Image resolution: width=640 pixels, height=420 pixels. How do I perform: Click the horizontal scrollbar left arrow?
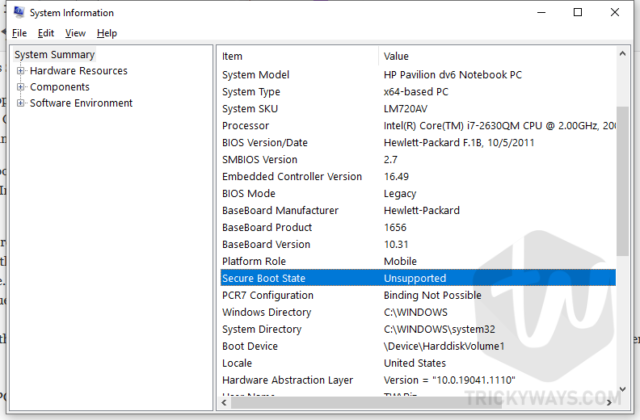coord(224,402)
